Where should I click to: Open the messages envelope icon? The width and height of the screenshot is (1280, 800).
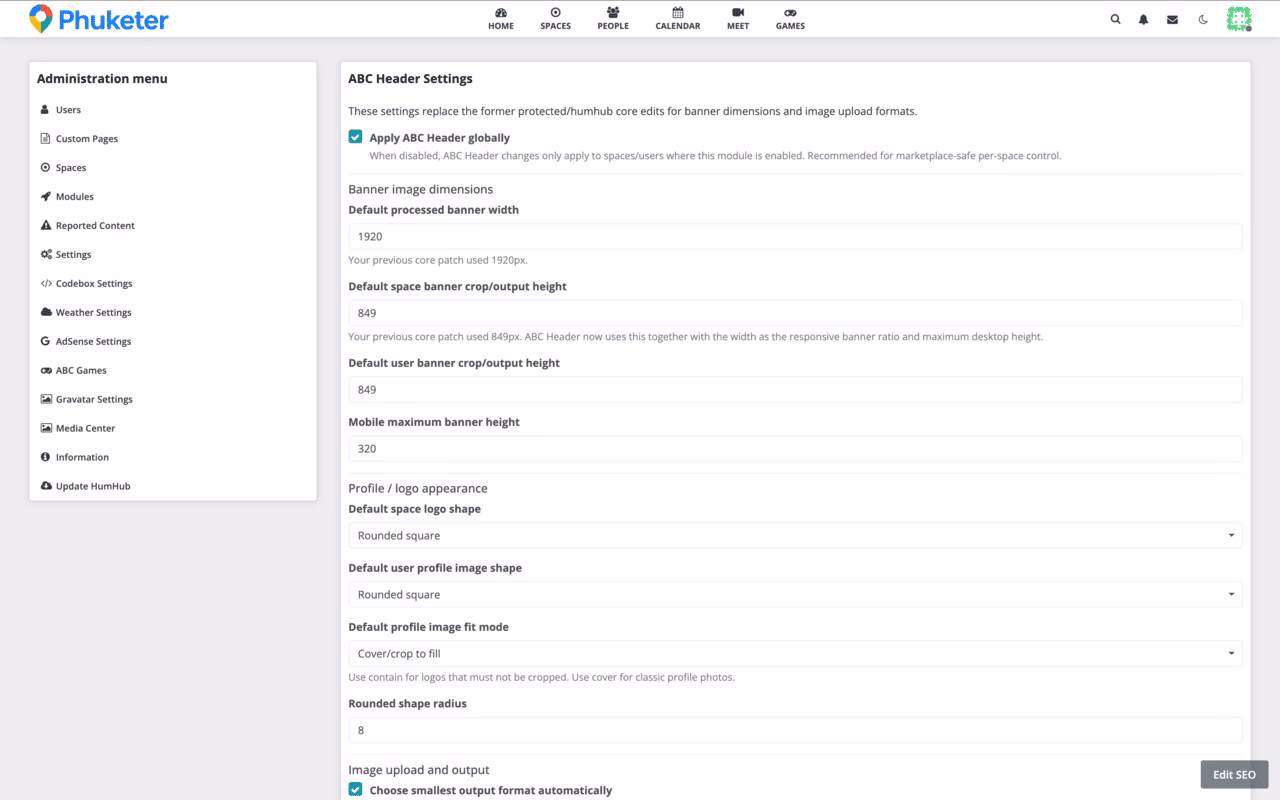coord(1172,19)
